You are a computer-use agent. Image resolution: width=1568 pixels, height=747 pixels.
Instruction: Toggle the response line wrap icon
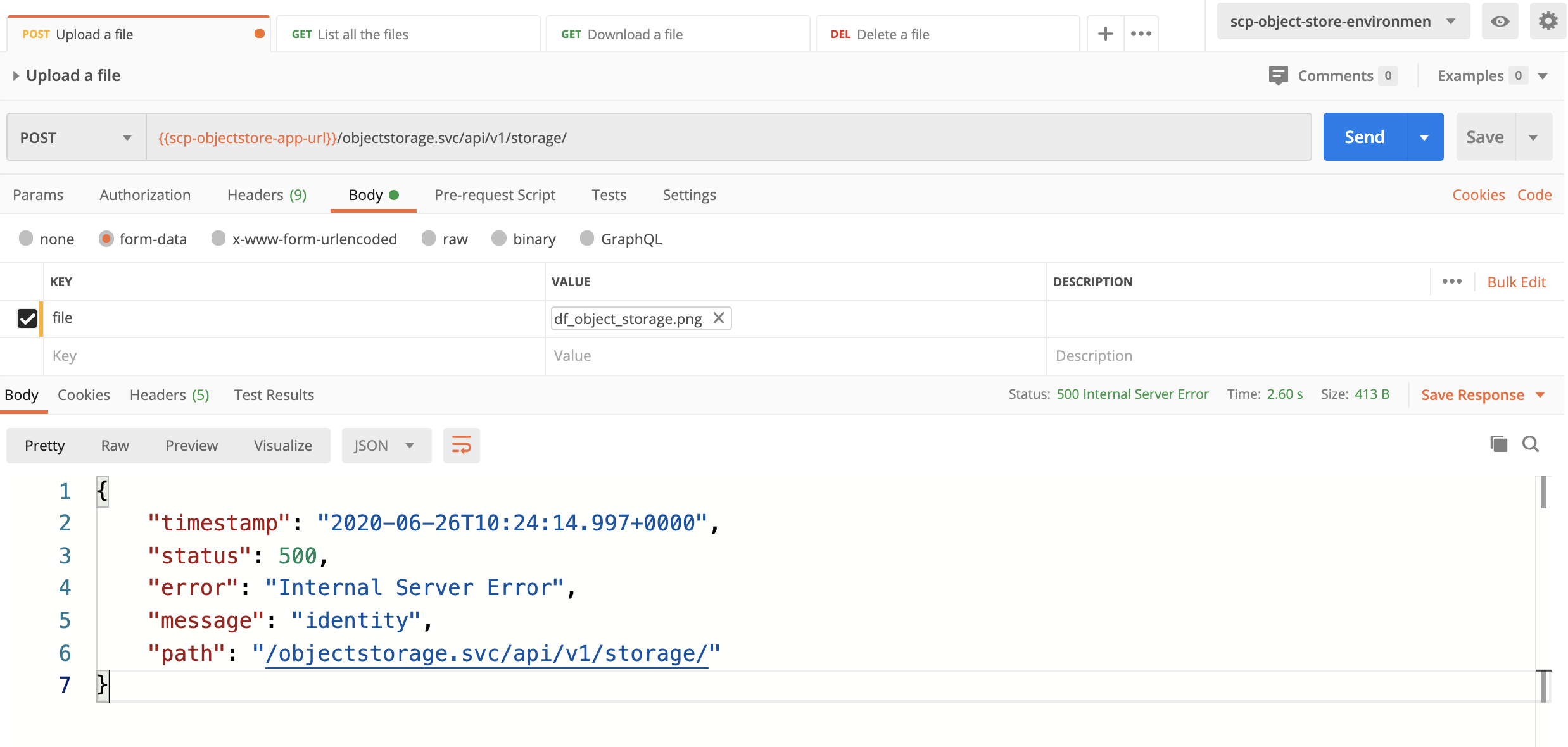tap(461, 445)
